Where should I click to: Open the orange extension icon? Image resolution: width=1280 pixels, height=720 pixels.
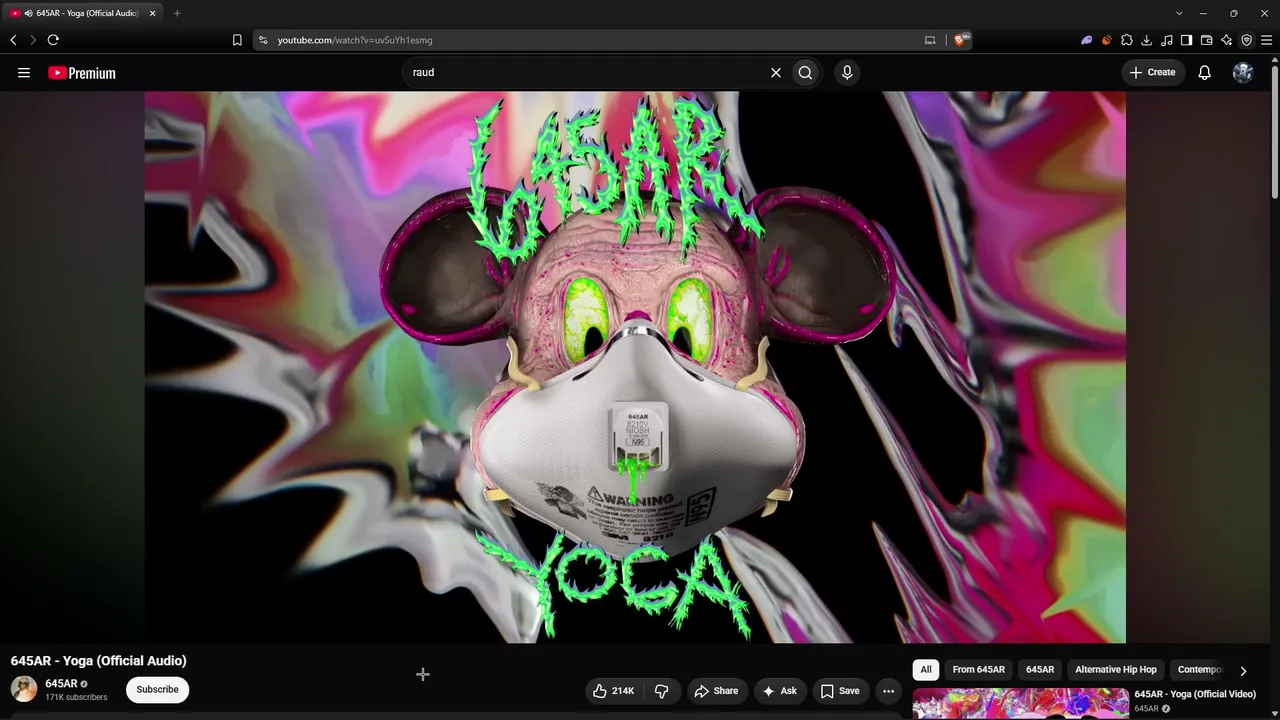coord(1107,40)
